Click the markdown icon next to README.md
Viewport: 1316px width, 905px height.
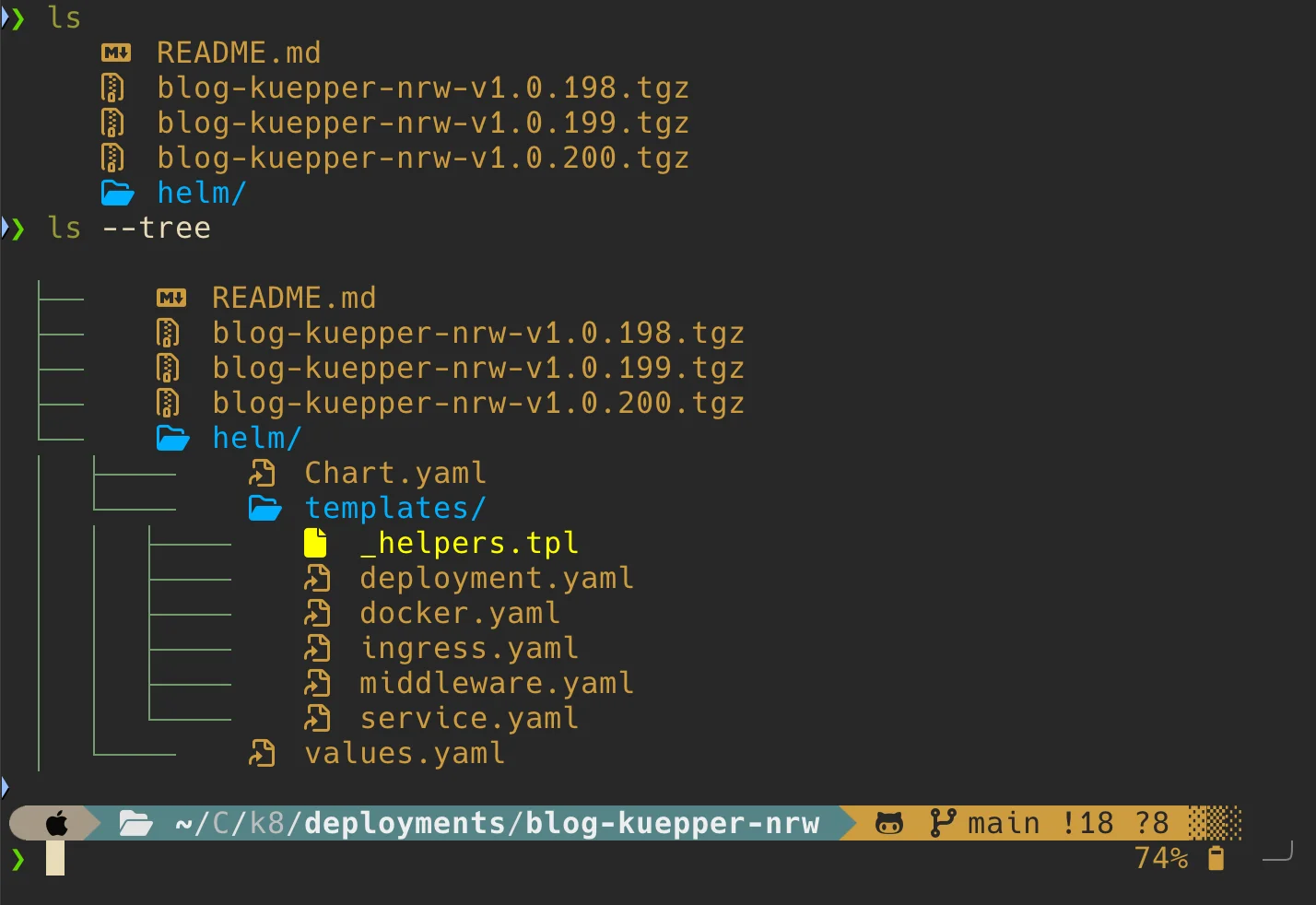click(114, 53)
